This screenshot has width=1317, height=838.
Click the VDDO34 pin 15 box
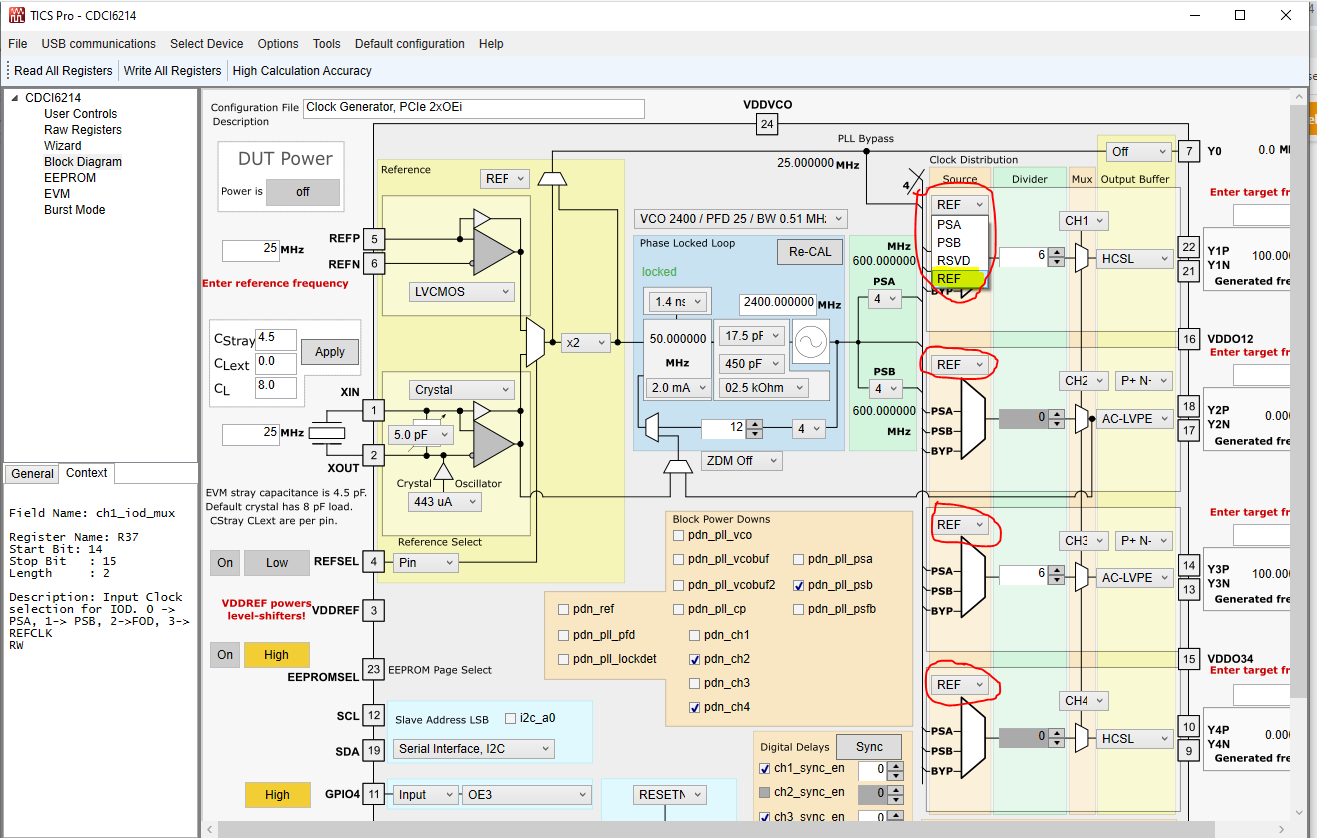[1188, 659]
